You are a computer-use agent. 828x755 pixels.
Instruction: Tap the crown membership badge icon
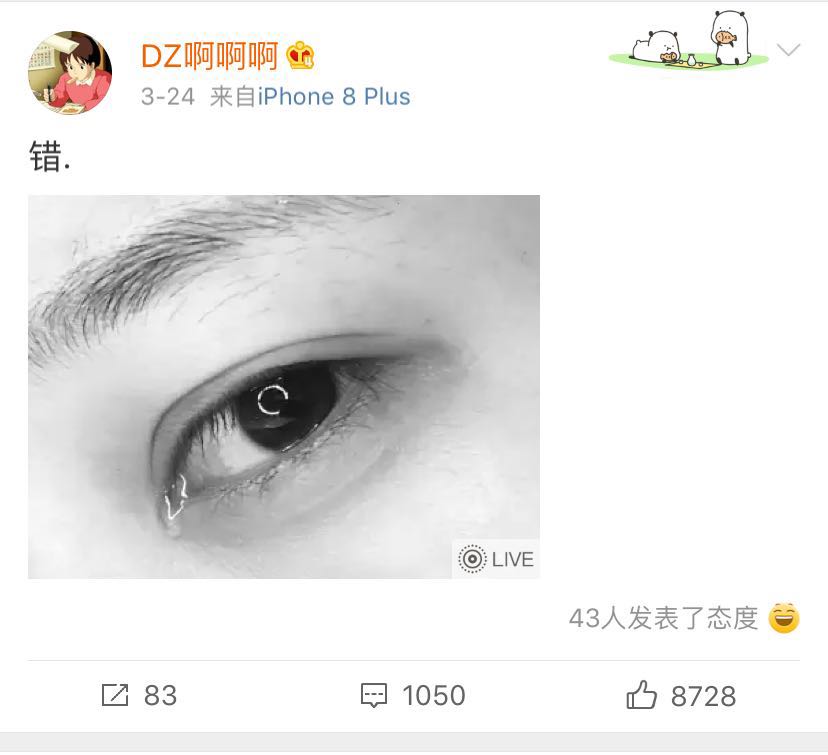coord(300,55)
